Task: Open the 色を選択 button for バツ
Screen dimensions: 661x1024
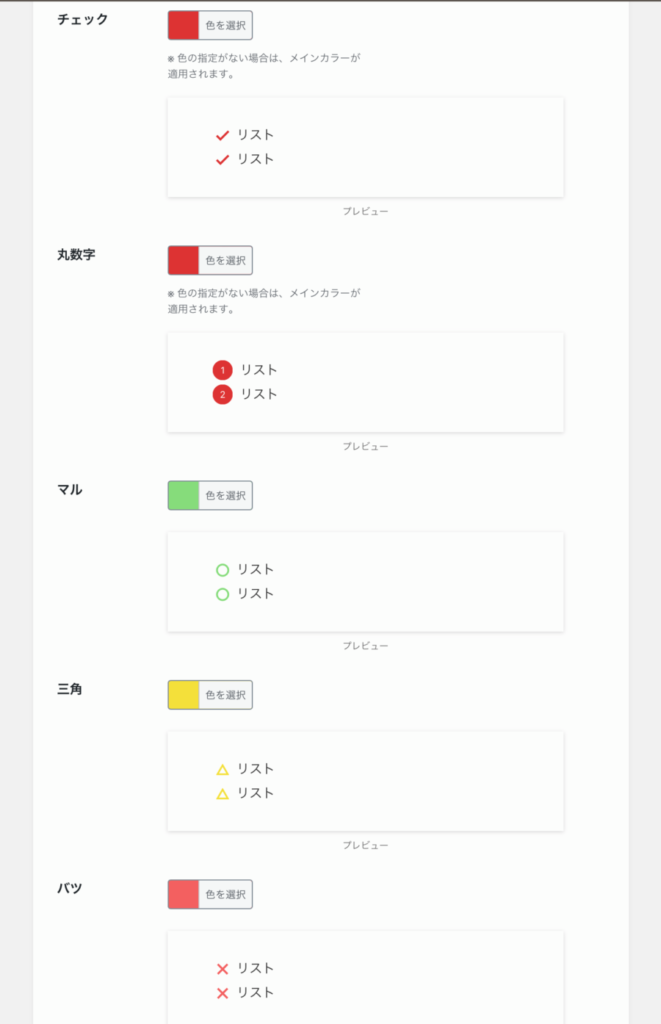Action: point(225,895)
